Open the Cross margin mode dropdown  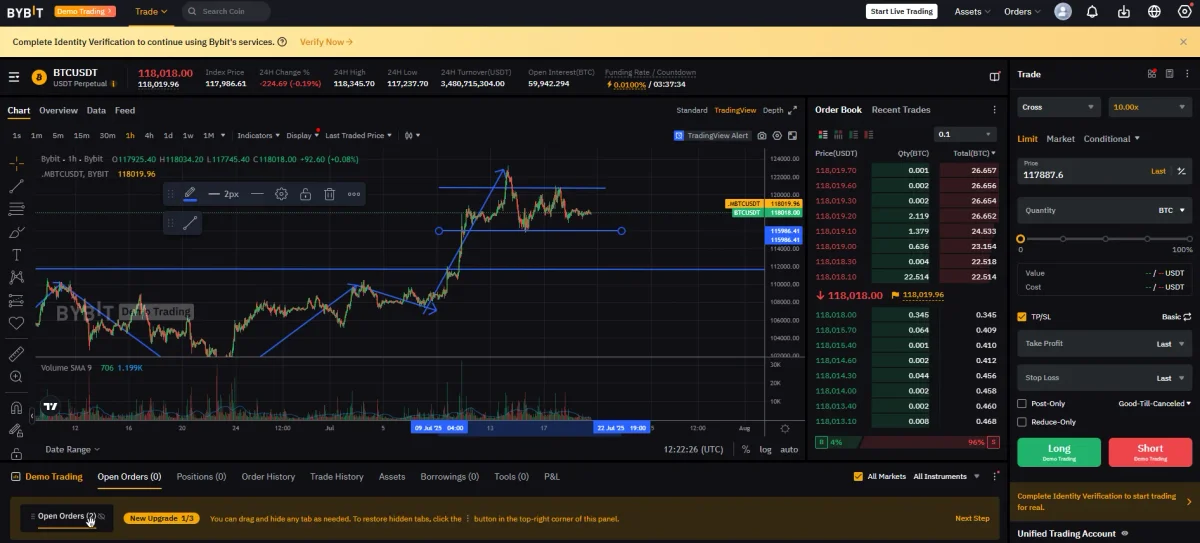[x=1059, y=107]
